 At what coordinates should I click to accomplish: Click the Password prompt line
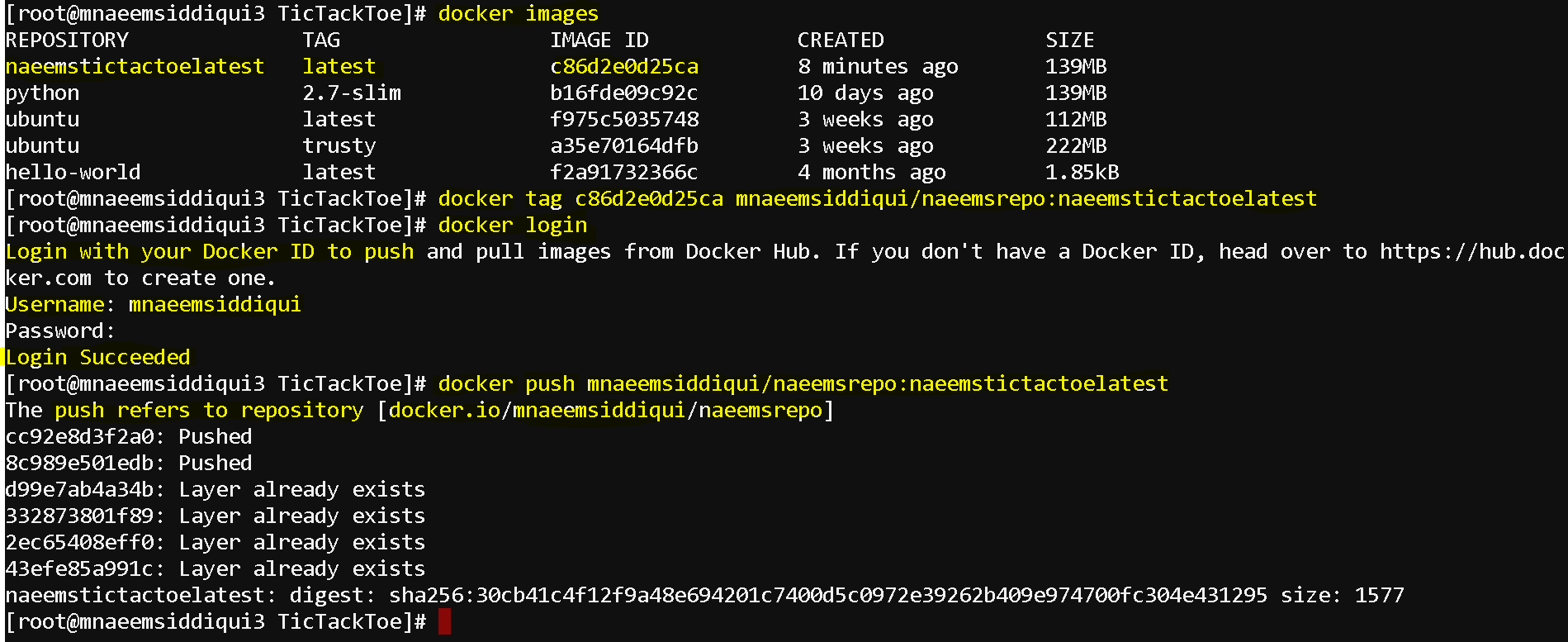(60, 331)
